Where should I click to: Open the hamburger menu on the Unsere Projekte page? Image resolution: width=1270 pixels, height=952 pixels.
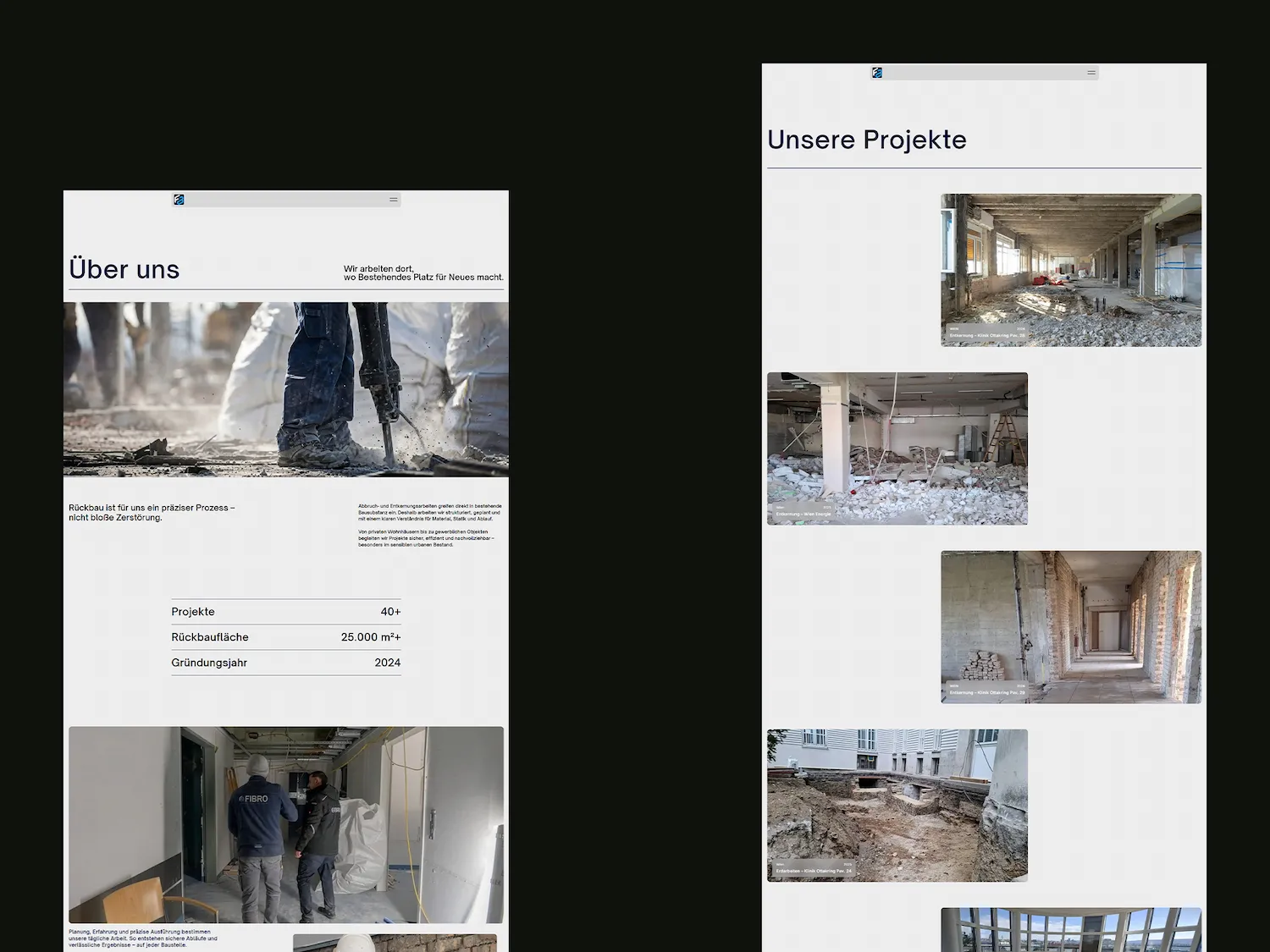click(1091, 73)
